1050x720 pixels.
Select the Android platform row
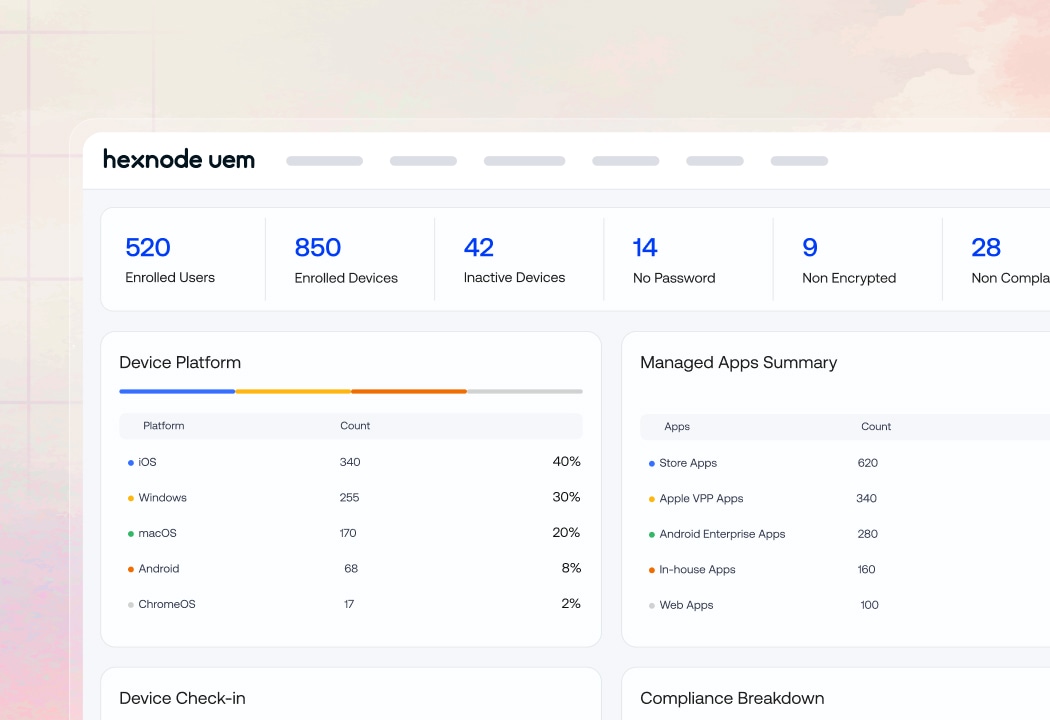coord(351,569)
